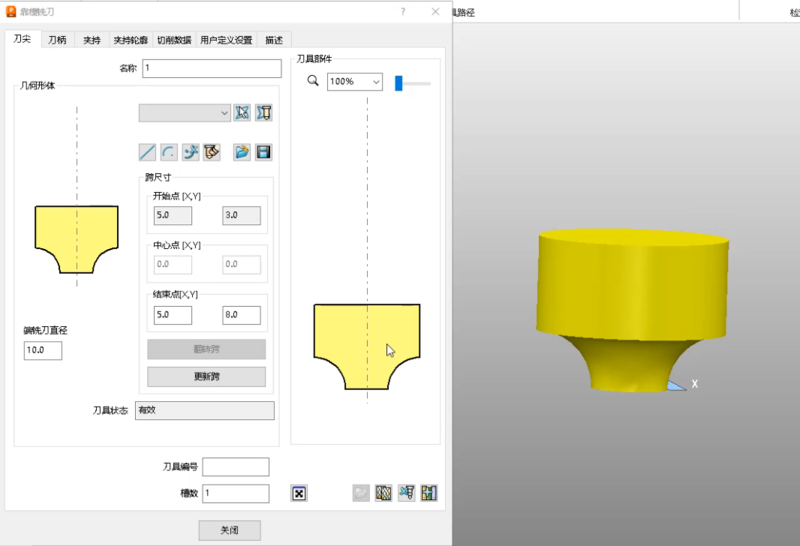
Task: Click the 关闭 button
Action: pyautogui.click(x=229, y=530)
